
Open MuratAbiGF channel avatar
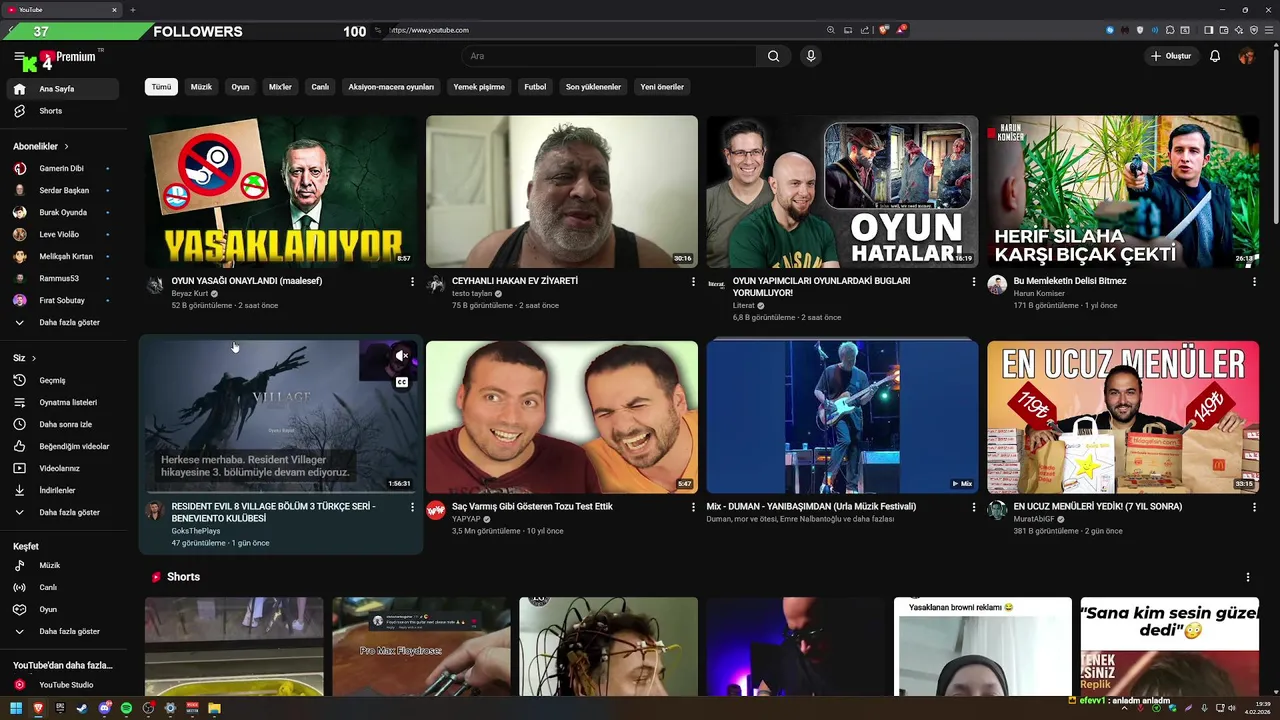pyautogui.click(x=997, y=510)
